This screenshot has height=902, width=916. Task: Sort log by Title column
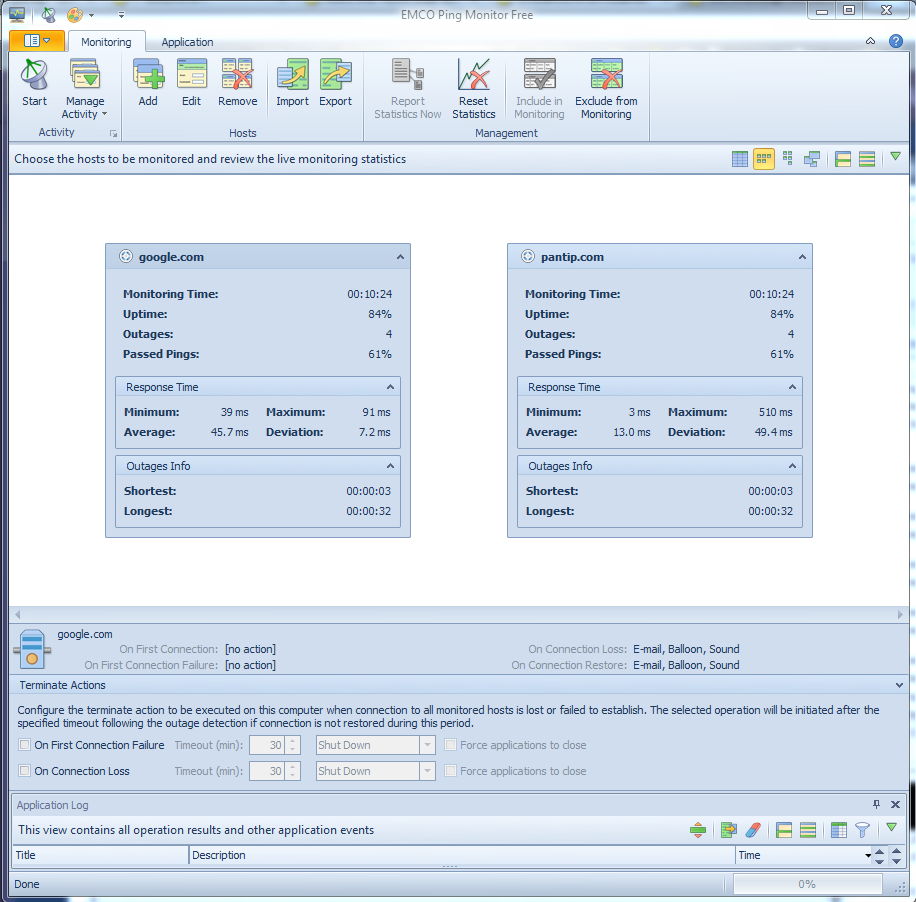(99, 855)
